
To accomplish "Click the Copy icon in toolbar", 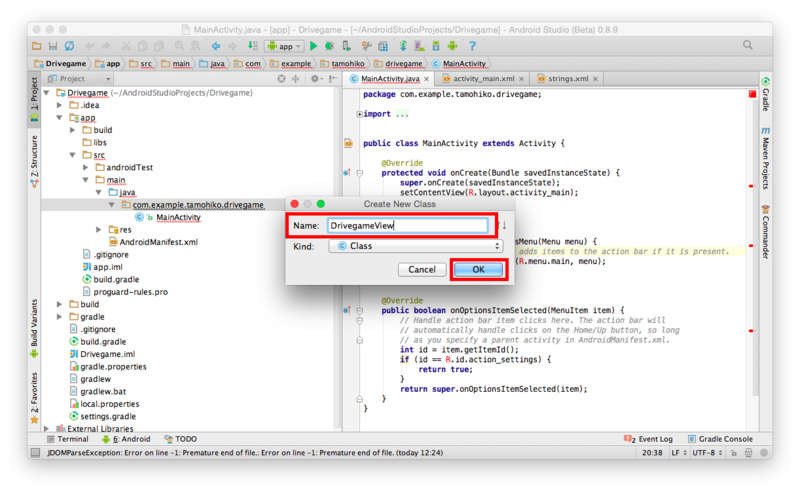I will [143, 46].
